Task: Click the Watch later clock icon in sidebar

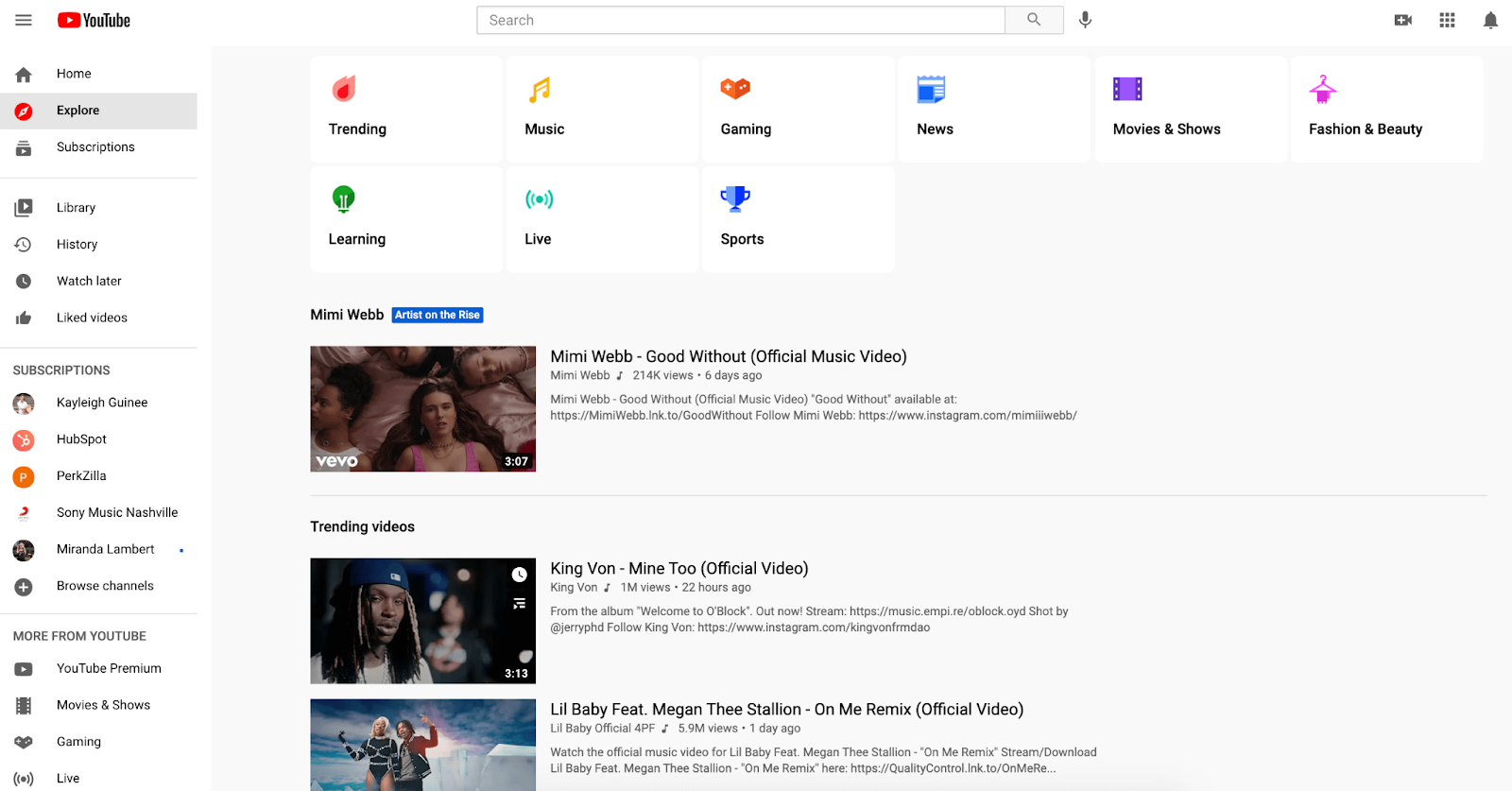Action: point(24,282)
